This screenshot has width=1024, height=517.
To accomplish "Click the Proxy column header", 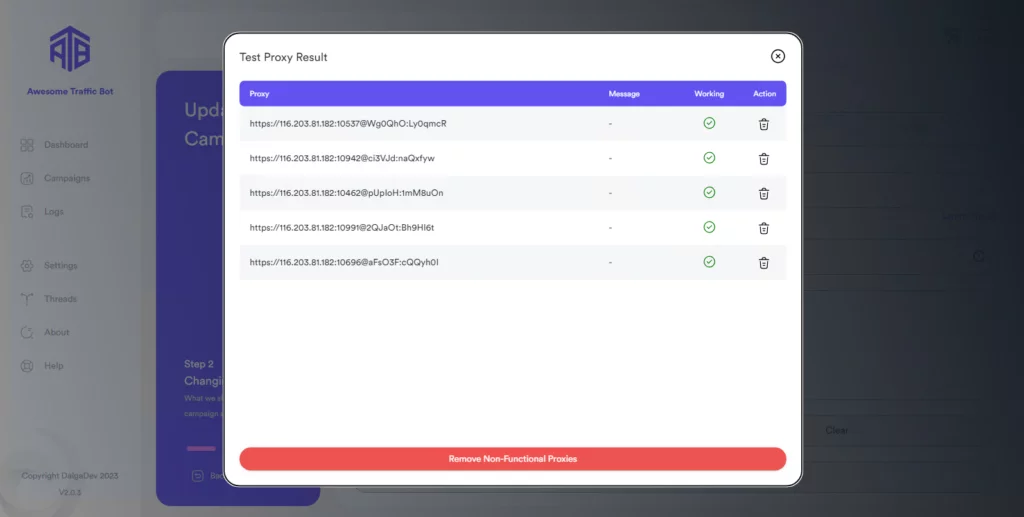I will (x=259, y=94).
